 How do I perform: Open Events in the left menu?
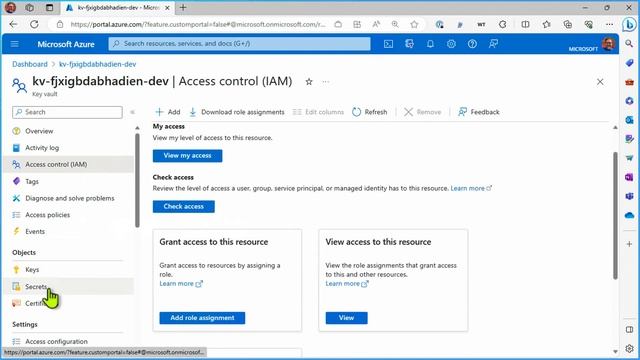point(35,231)
